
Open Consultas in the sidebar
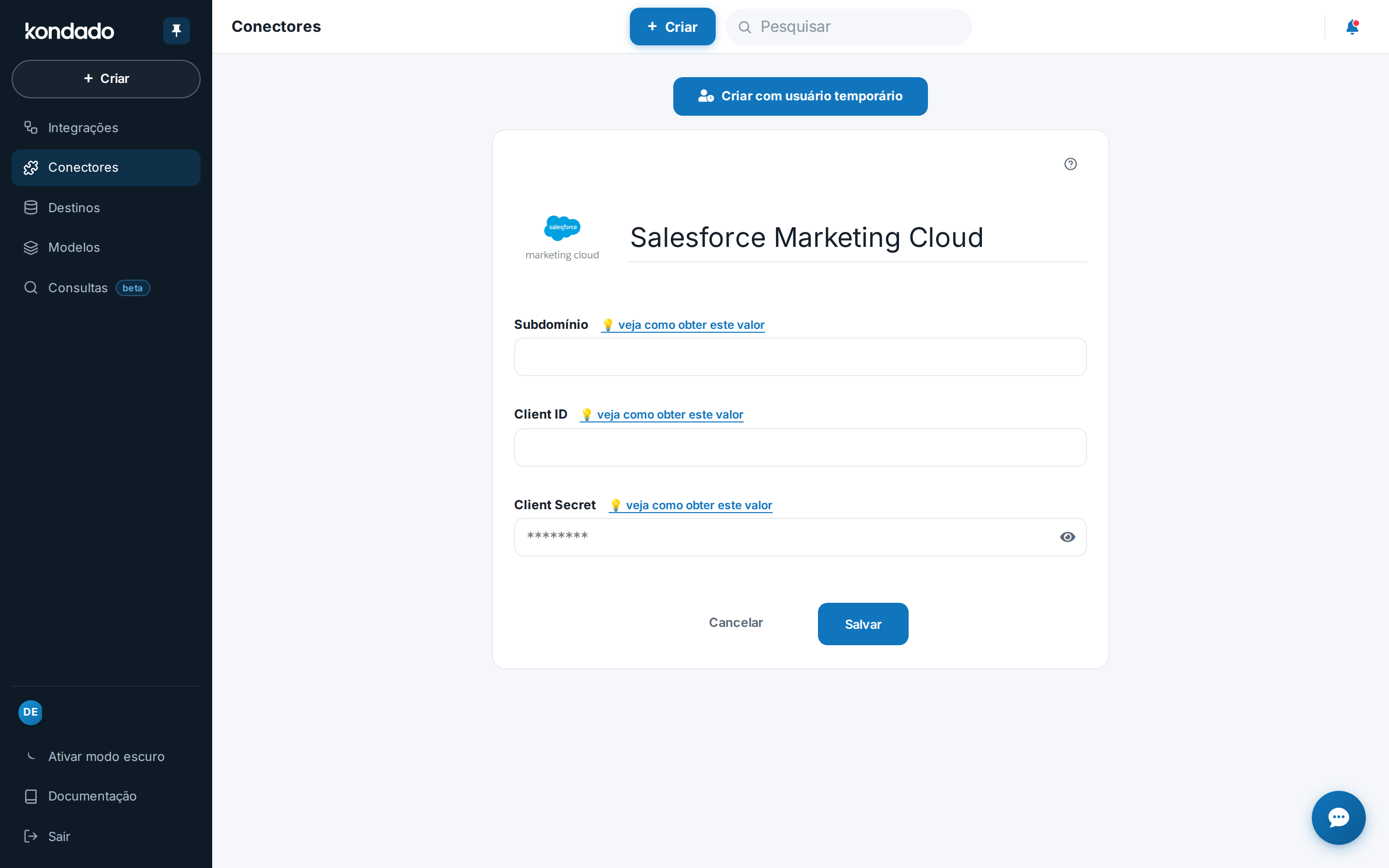[106, 287]
